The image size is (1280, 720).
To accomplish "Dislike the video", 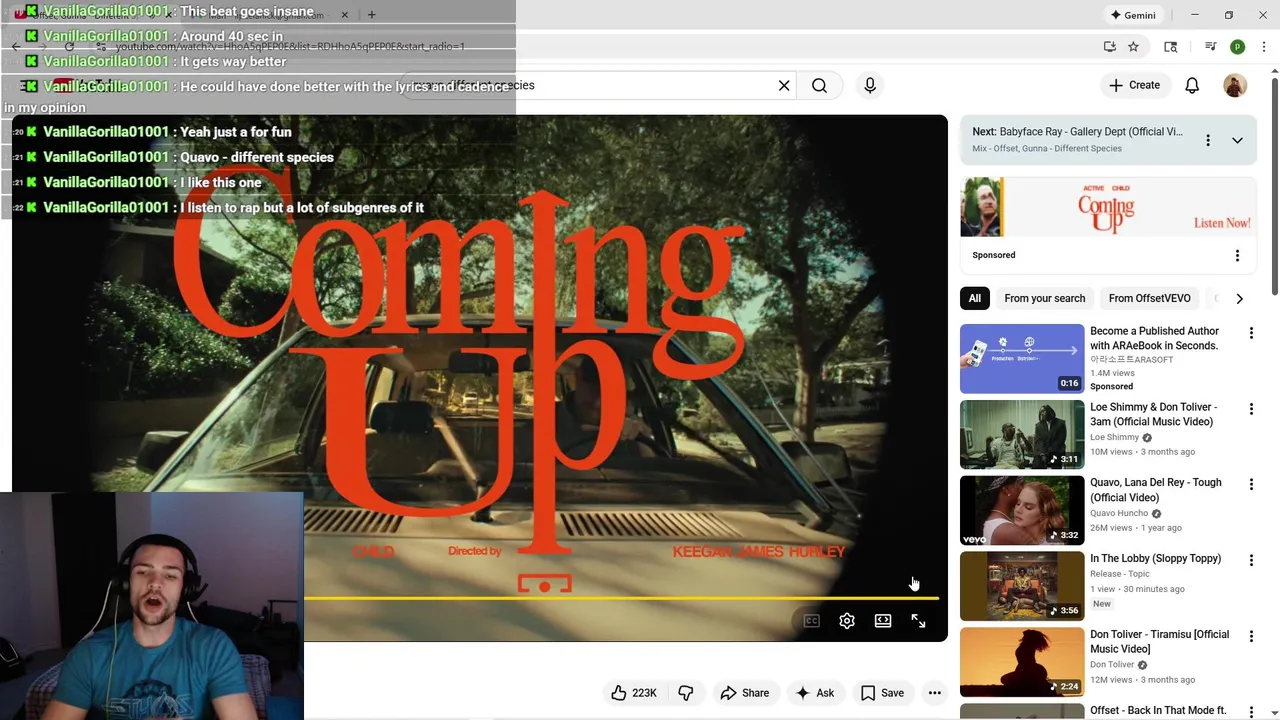I will tap(685, 693).
